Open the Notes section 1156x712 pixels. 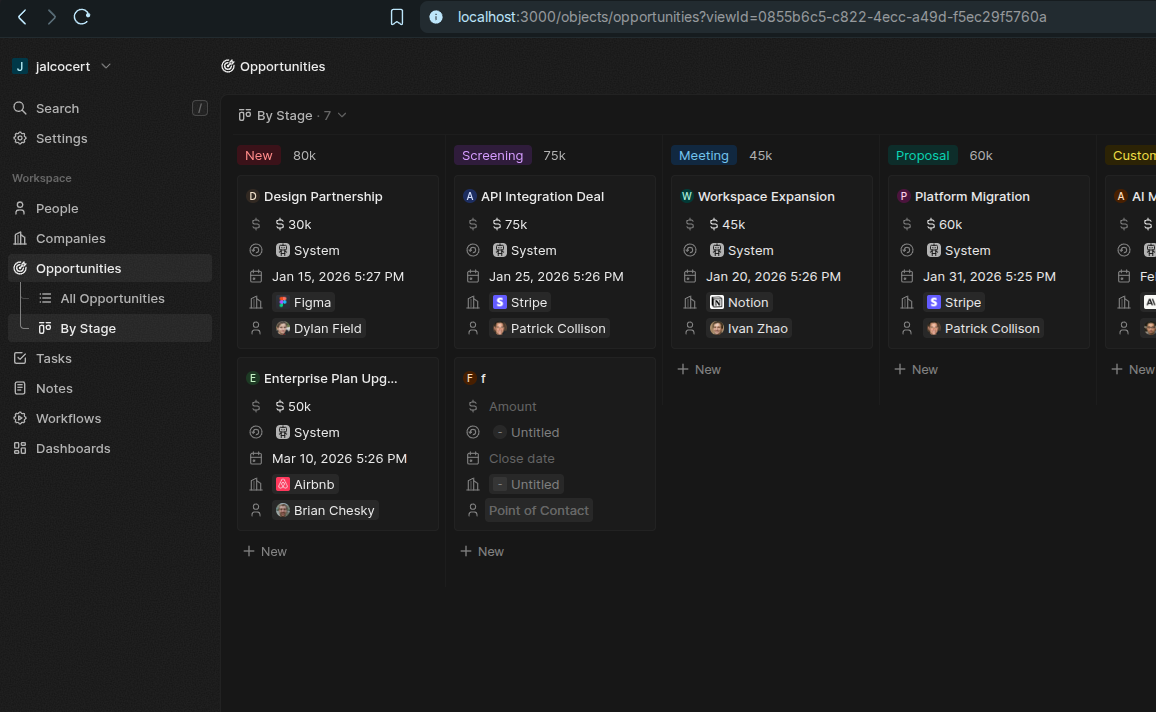click(54, 388)
